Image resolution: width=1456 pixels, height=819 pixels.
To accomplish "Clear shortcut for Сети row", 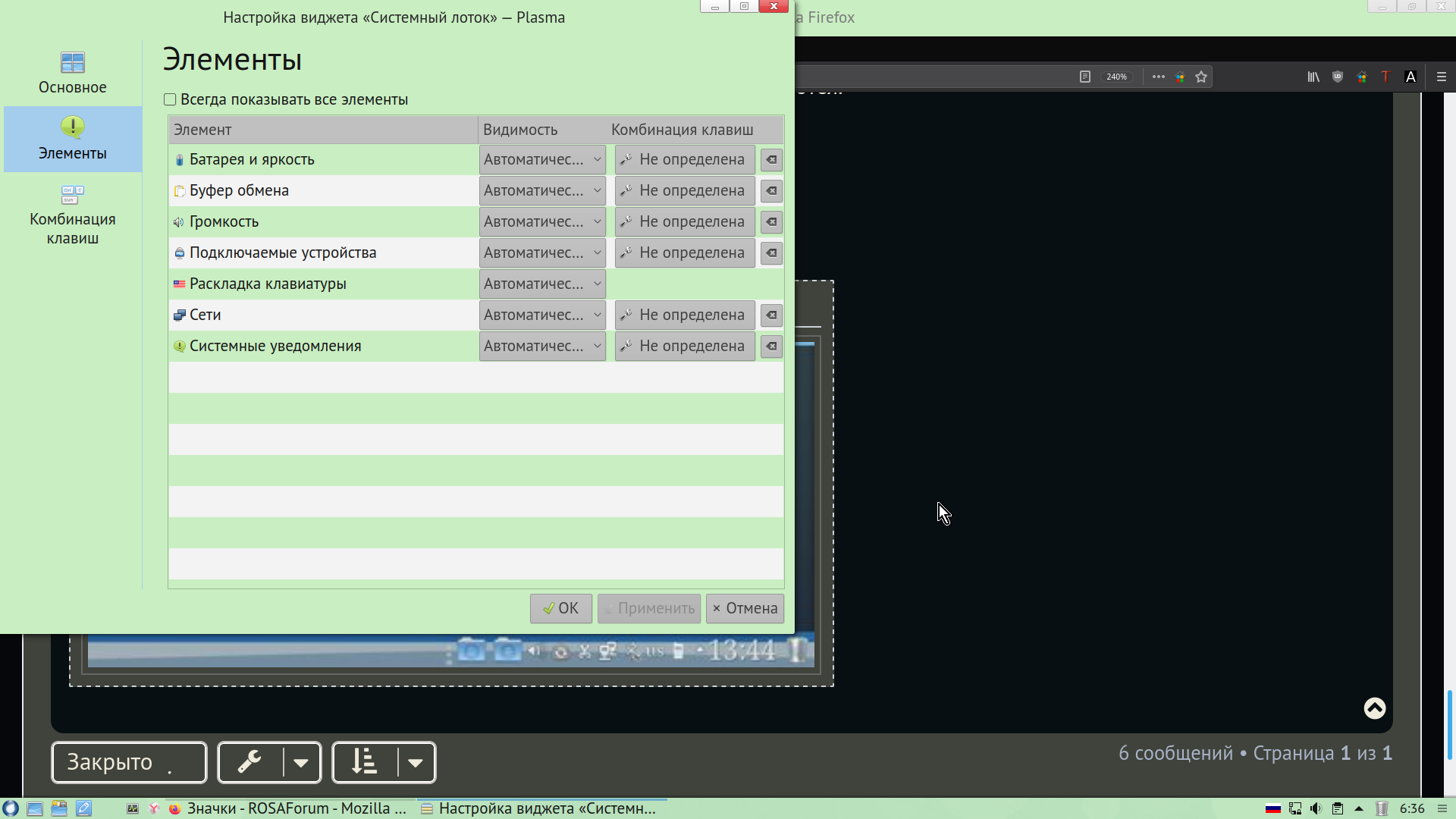I will click(x=771, y=315).
